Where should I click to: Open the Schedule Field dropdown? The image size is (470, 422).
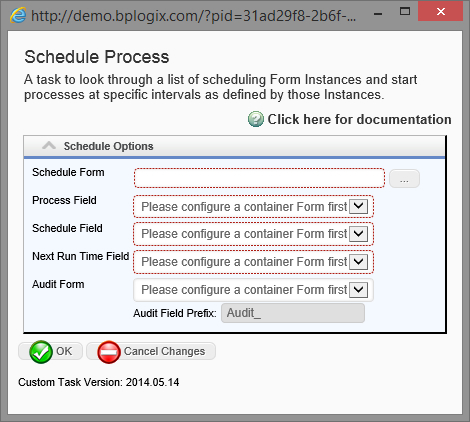(253, 234)
